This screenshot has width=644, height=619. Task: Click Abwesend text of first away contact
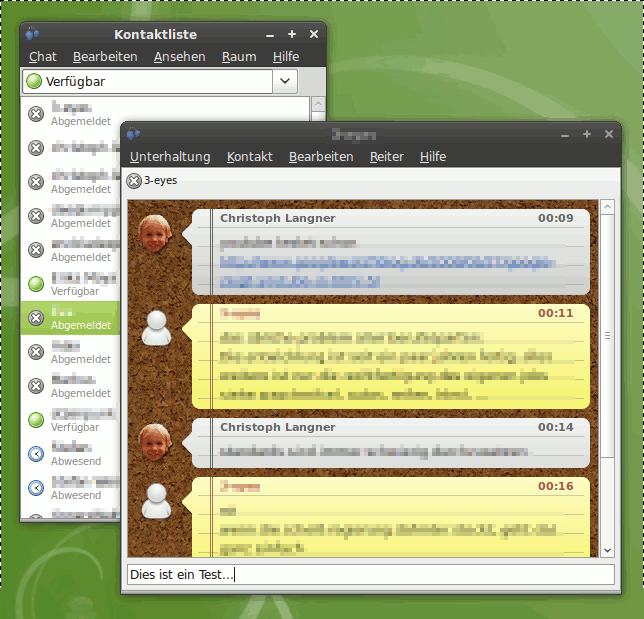[x=76, y=461]
